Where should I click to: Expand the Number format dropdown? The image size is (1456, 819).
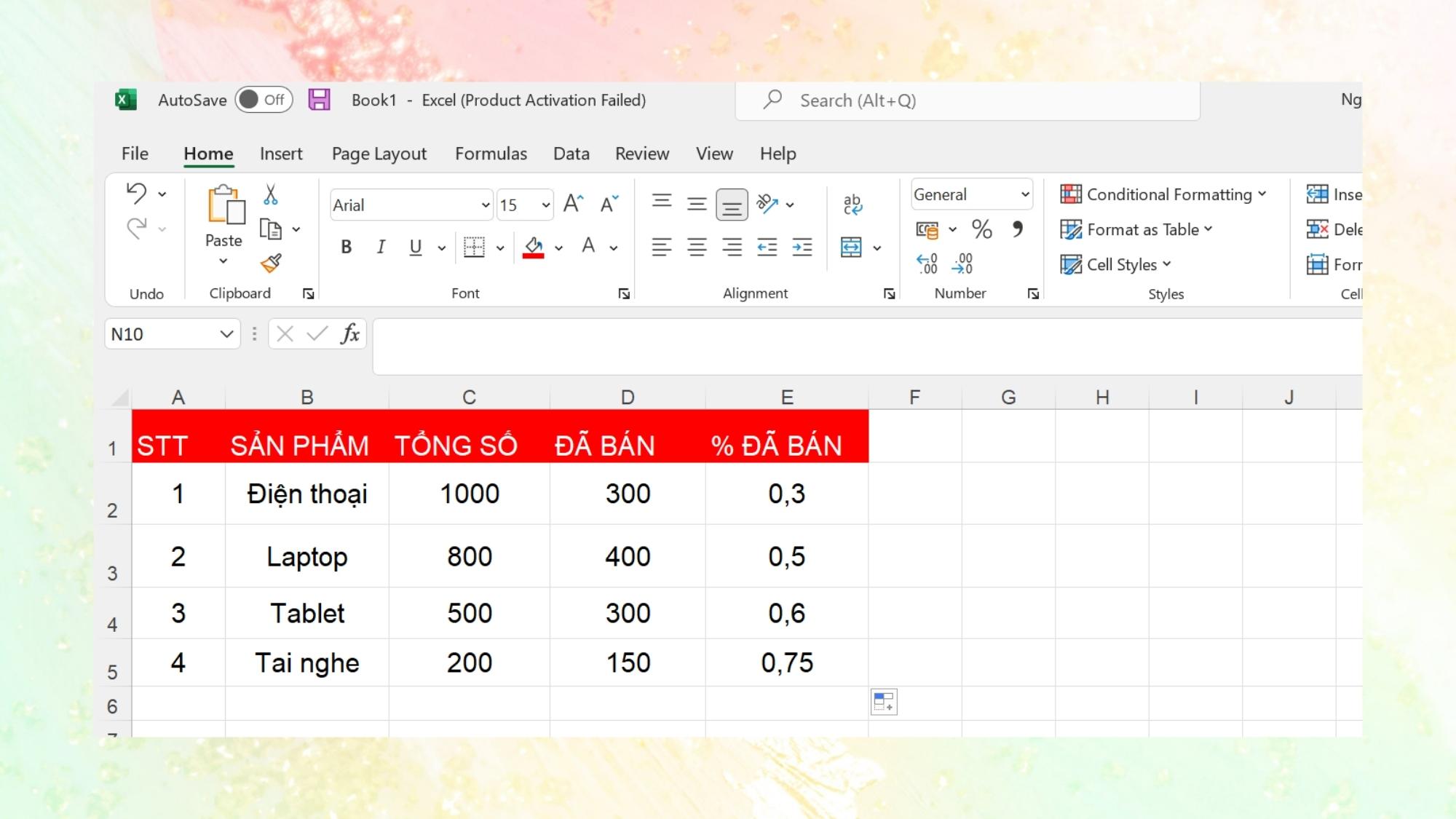click(x=1025, y=194)
